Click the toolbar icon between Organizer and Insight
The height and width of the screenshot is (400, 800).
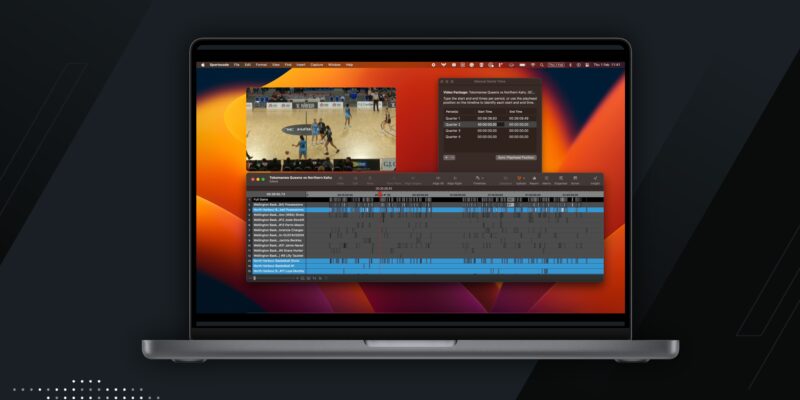(x=575, y=180)
